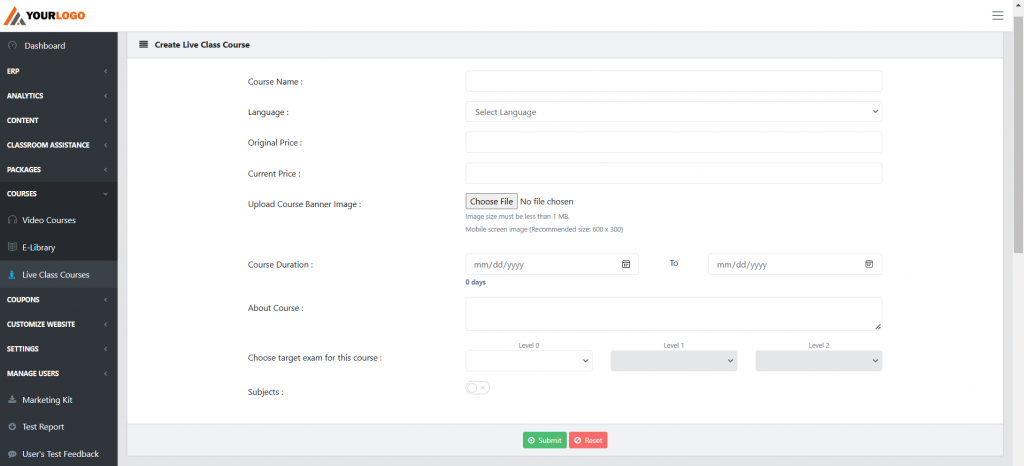
Task: Click the Live Class Courses icon
Action: tap(12, 275)
